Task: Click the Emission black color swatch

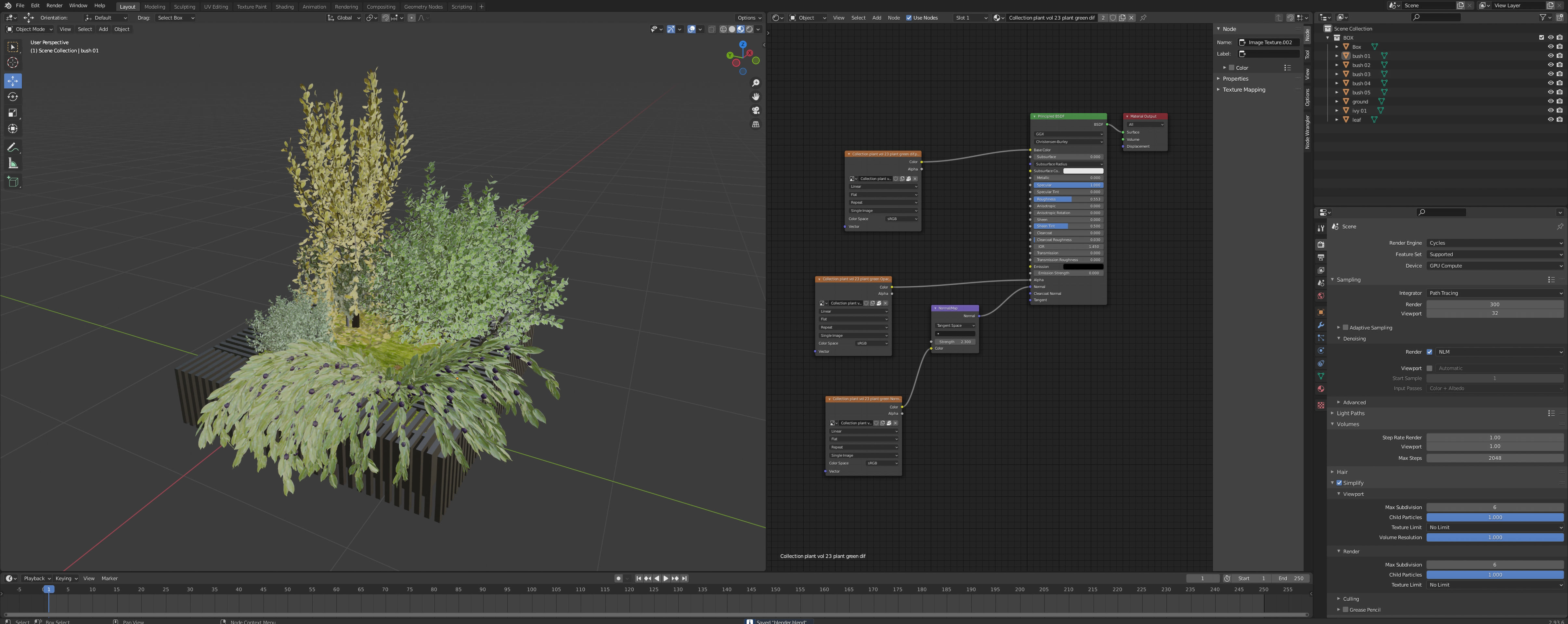Action: pos(1083,266)
